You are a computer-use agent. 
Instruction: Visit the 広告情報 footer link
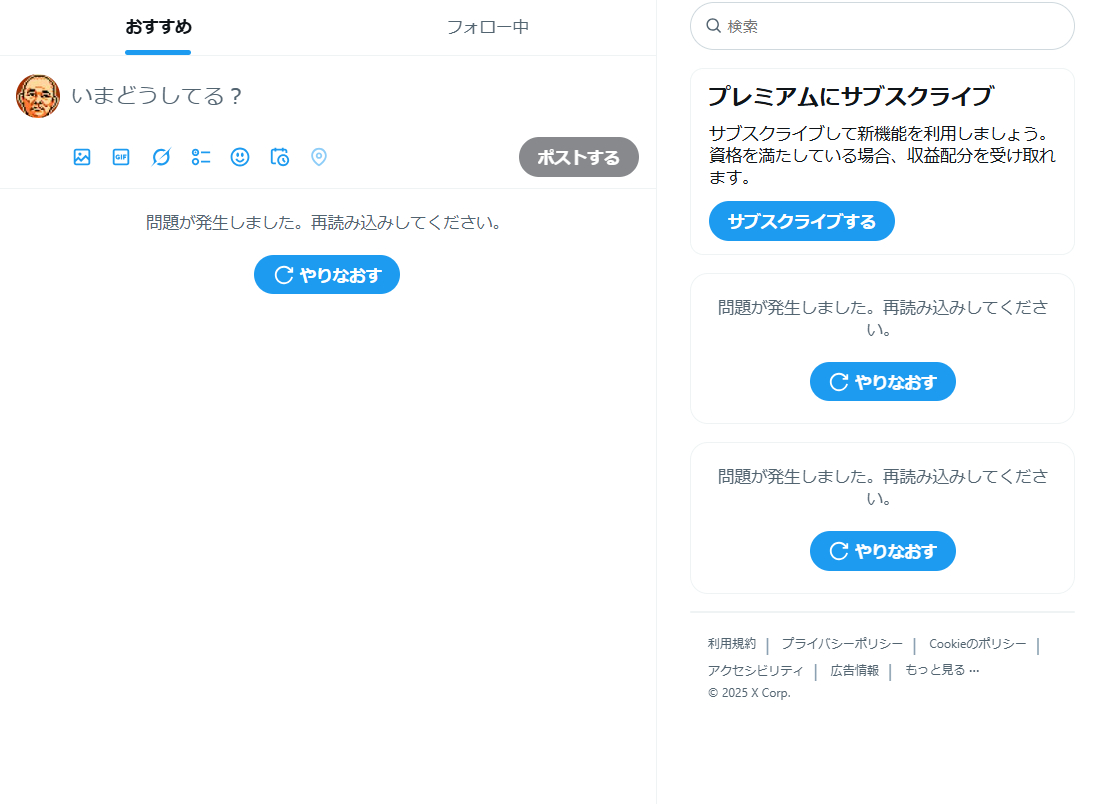tap(854, 670)
